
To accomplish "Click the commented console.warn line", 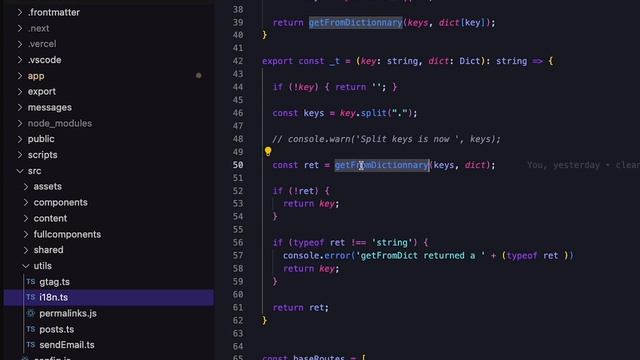I will point(386,139).
